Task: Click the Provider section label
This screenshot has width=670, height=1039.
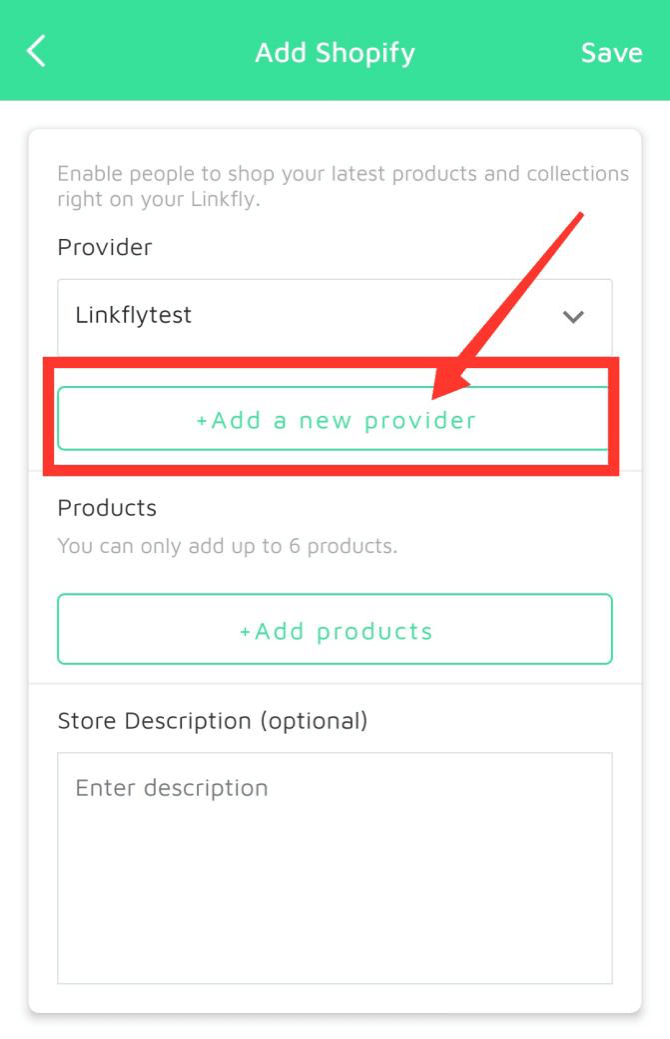Action: (105, 247)
